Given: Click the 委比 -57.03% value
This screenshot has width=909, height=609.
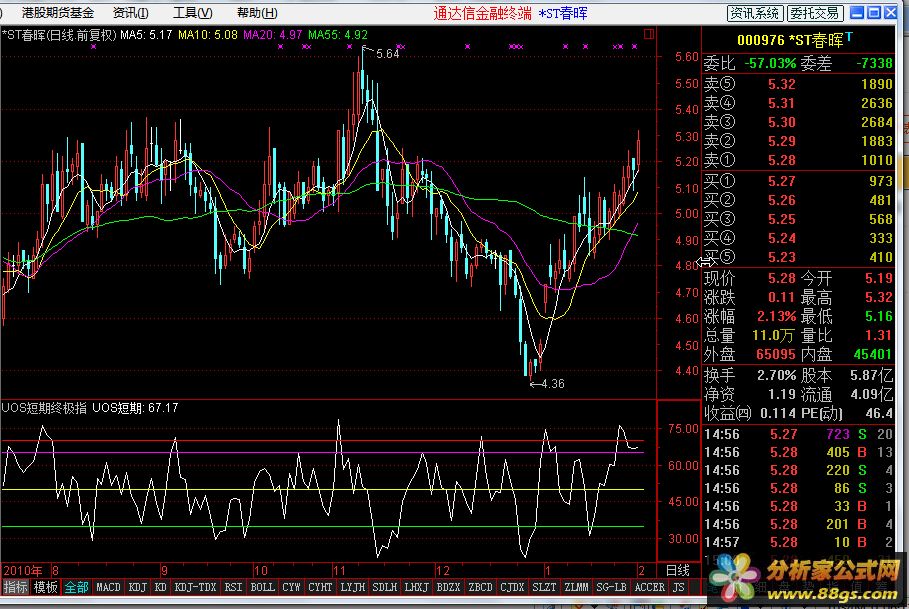Looking at the screenshot, I should (x=770, y=63).
